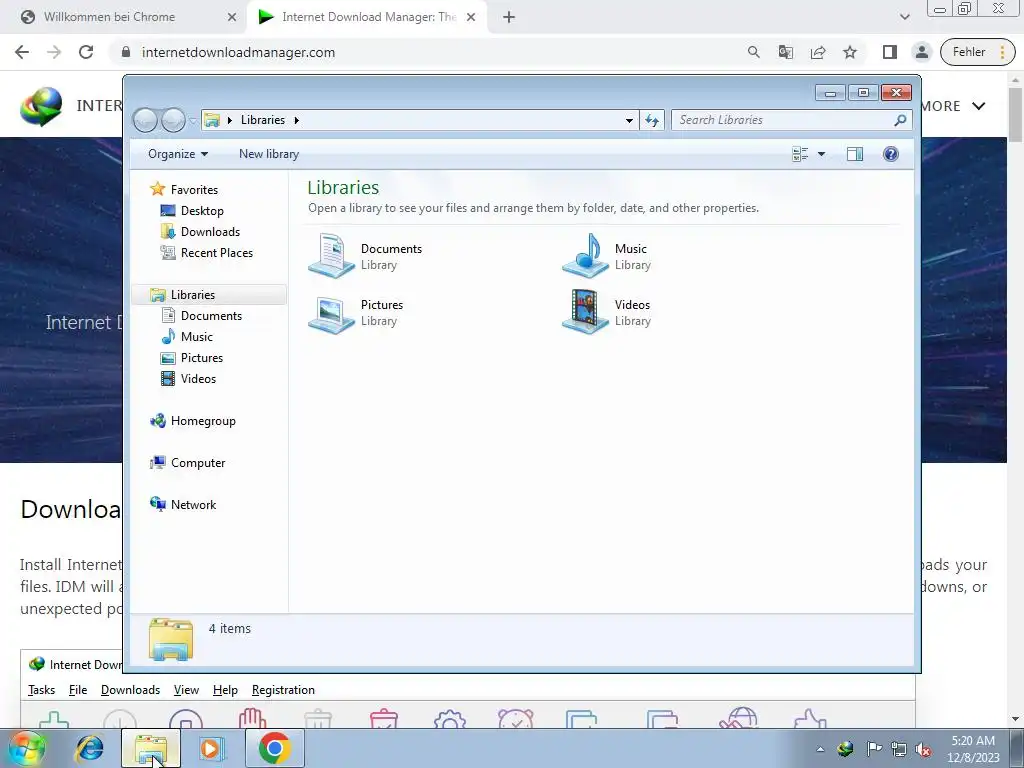Open address bar previous locations dropdown
This screenshot has width=1024, height=768.
(629, 120)
